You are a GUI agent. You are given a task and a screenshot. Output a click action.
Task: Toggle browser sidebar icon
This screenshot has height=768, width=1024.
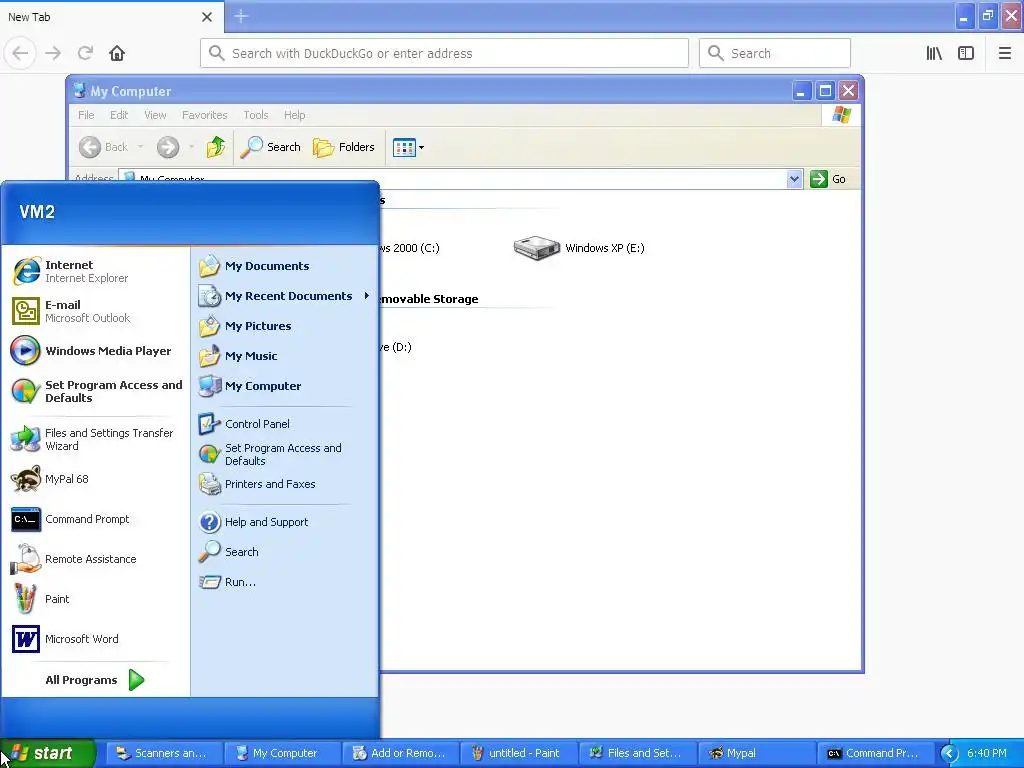coord(966,53)
